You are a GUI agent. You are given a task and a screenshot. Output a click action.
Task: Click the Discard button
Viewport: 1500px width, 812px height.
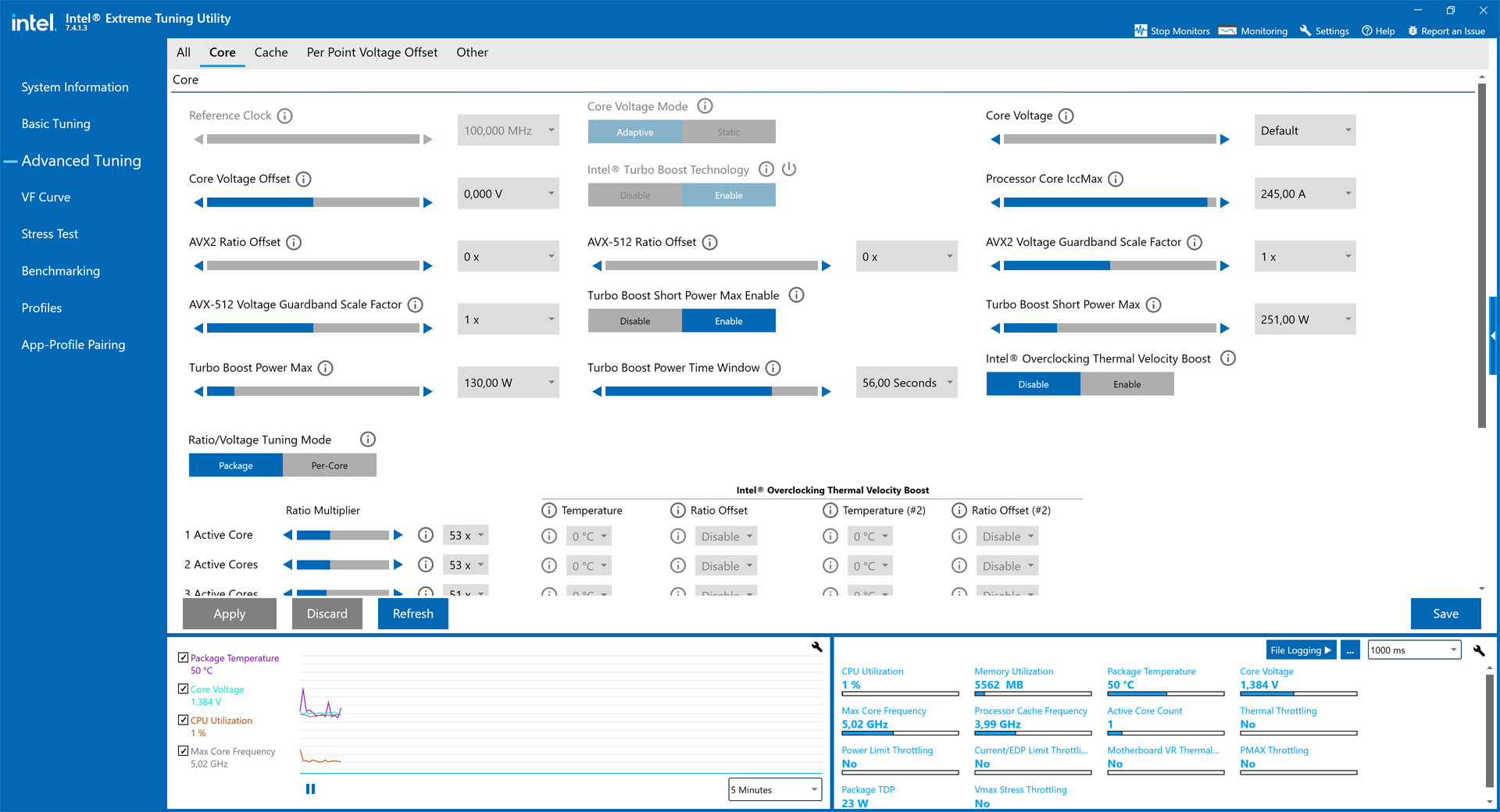[x=327, y=614]
